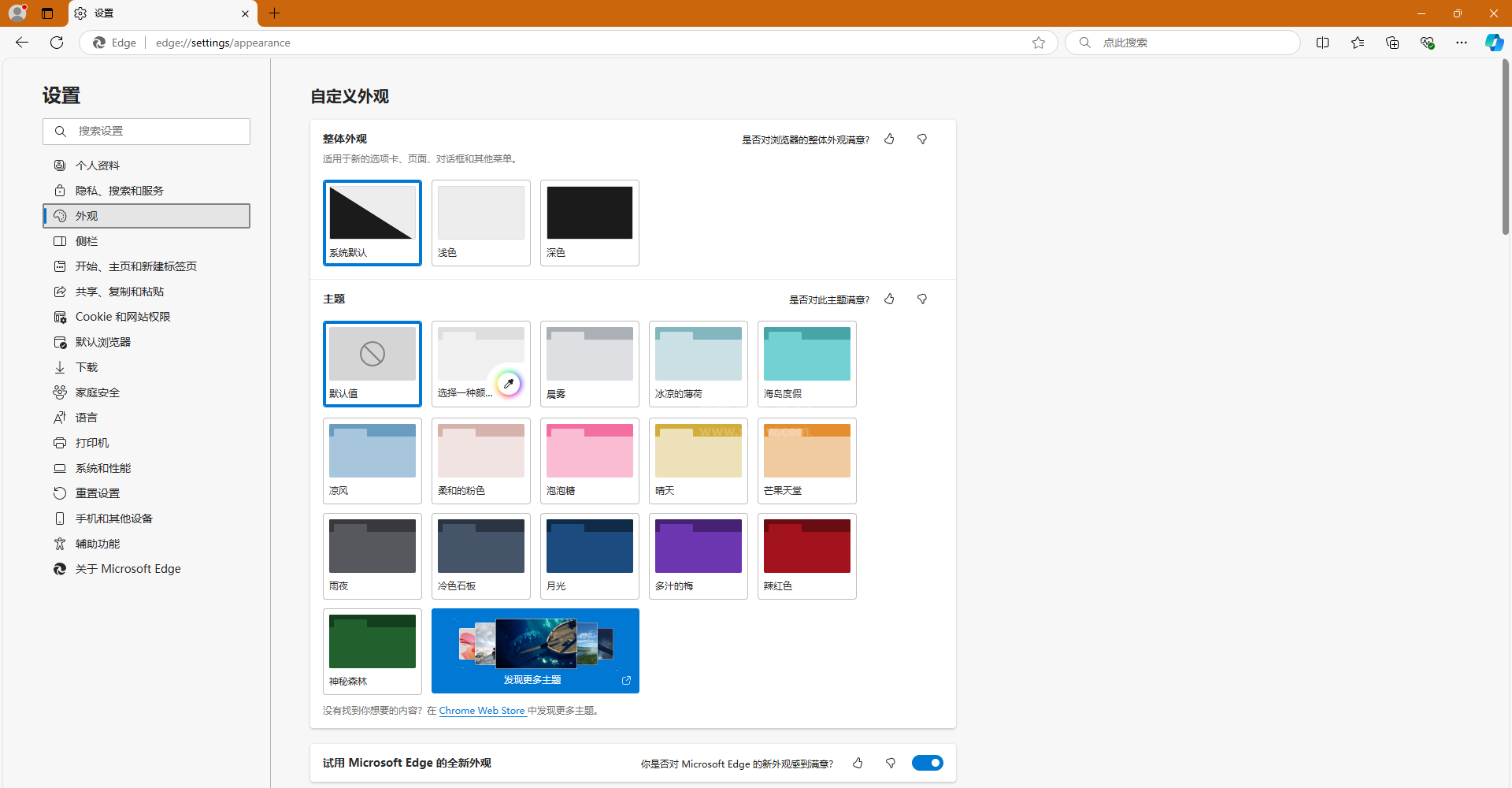1512x788 pixels.
Task: Click the 点此搜索 toolbar search box
Action: pos(1183,43)
